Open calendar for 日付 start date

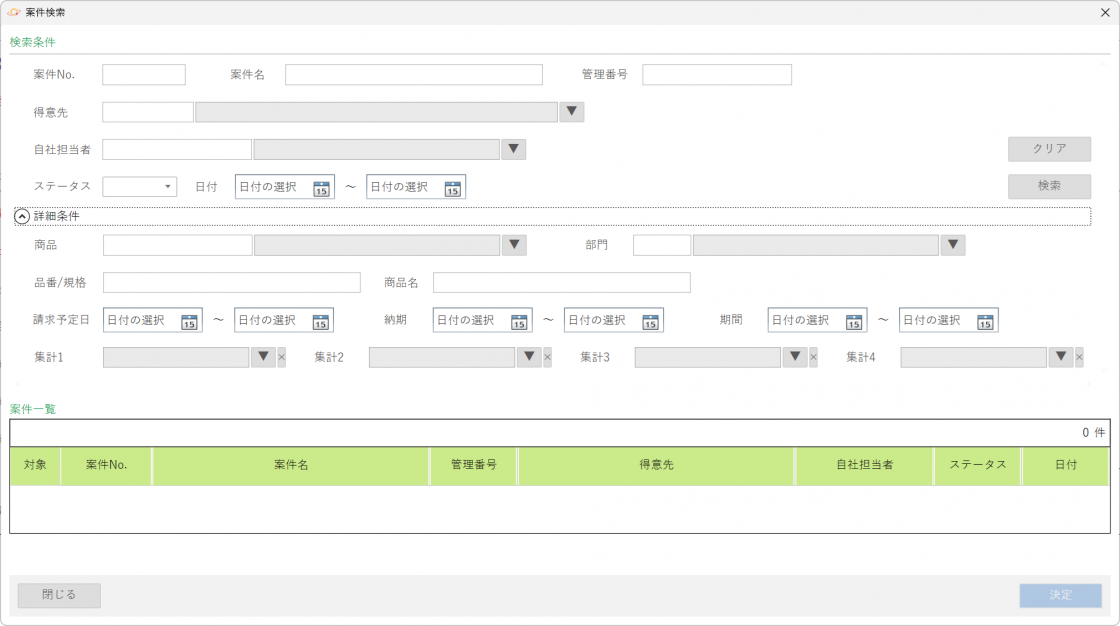tap(321, 188)
